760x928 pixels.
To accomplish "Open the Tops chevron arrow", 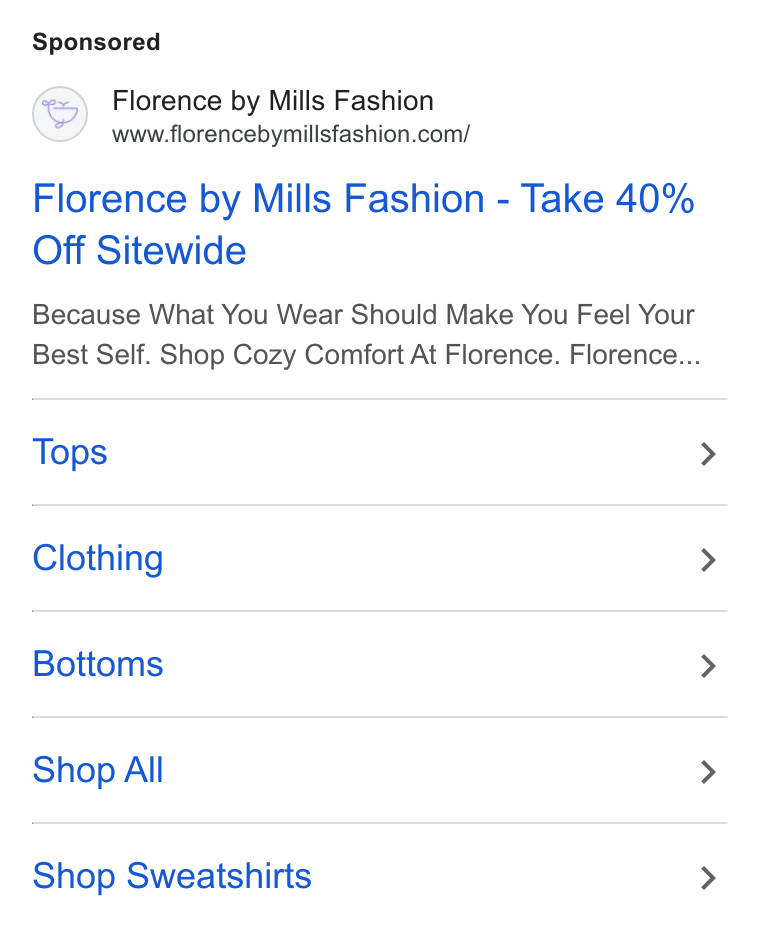I will [x=709, y=454].
